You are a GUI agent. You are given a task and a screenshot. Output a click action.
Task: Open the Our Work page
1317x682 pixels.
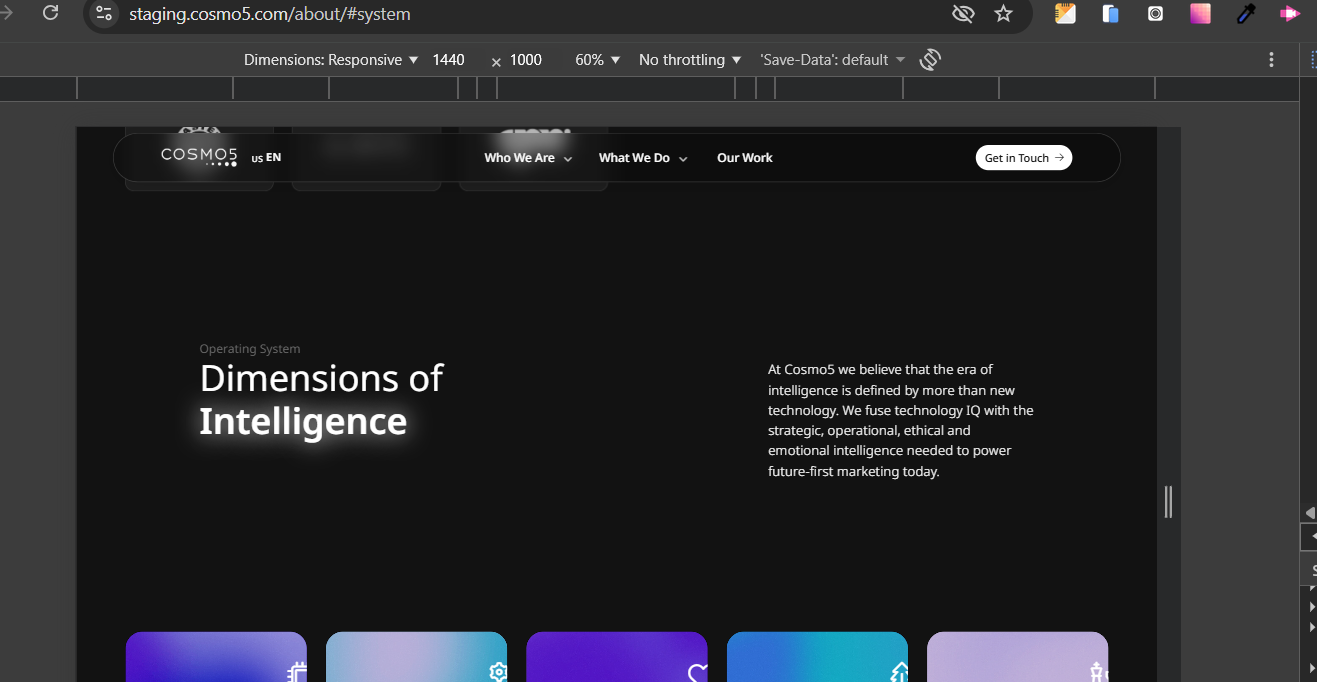(745, 158)
